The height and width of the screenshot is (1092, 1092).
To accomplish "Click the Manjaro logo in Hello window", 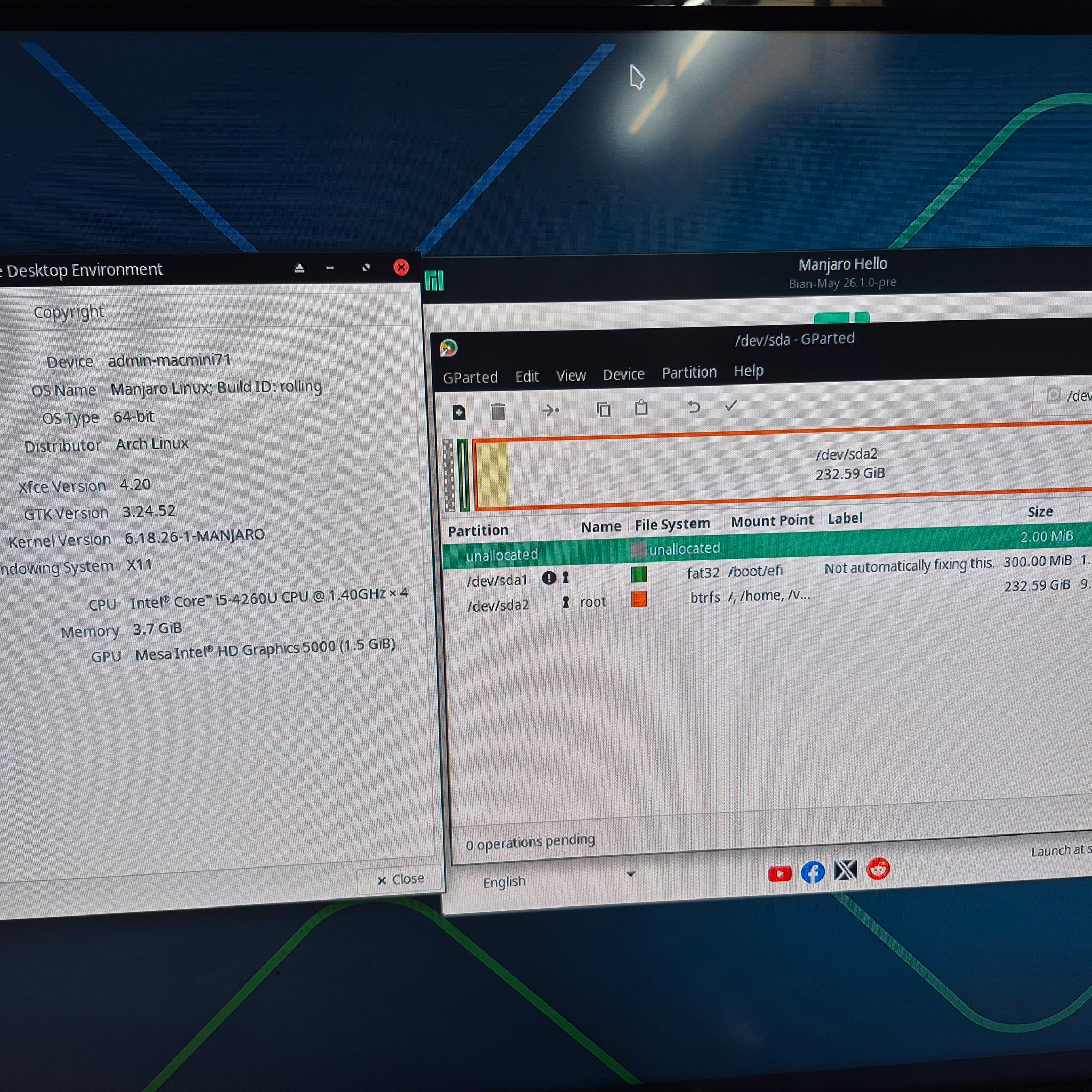I will [x=434, y=280].
